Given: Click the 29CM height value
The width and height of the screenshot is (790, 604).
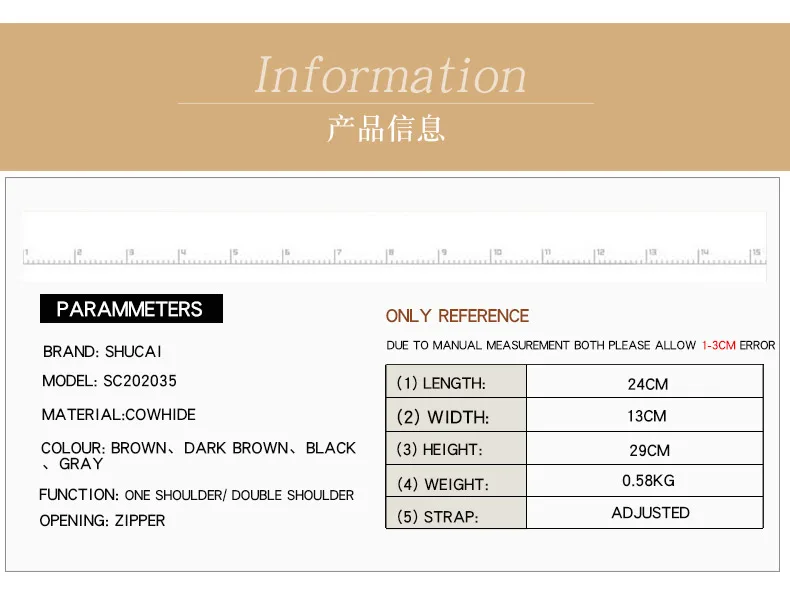Looking at the screenshot, I should coord(648,450).
